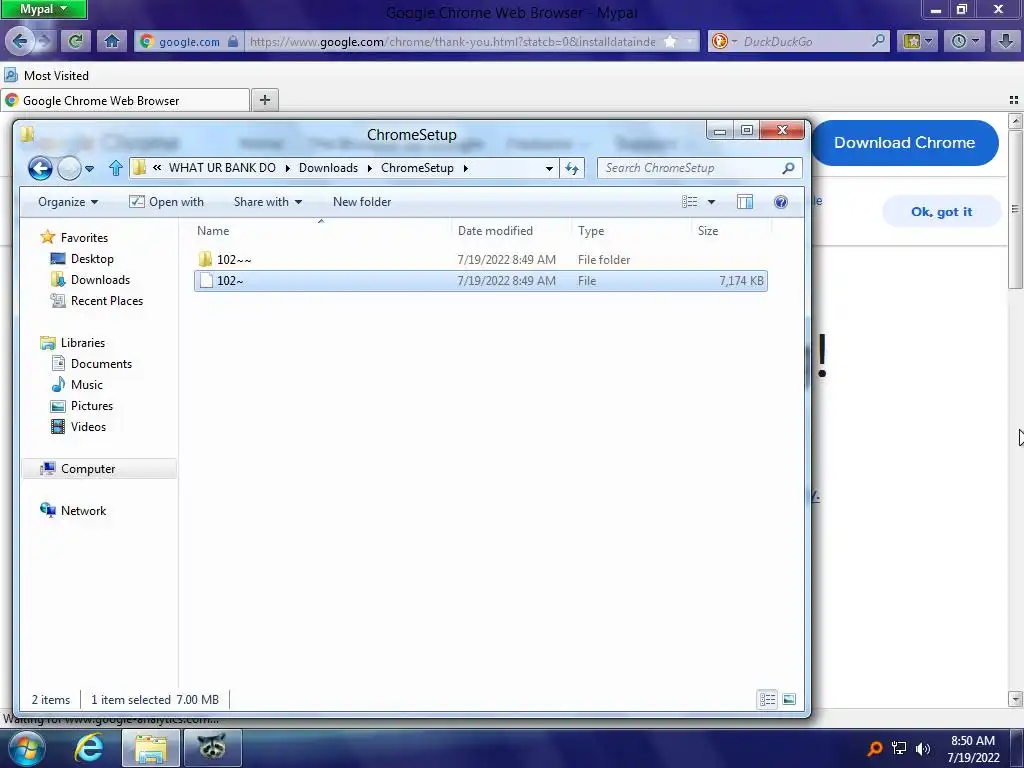Click the magnifier in Search ChromeSetup box
This screenshot has height=768, width=1024.
click(x=788, y=168)
